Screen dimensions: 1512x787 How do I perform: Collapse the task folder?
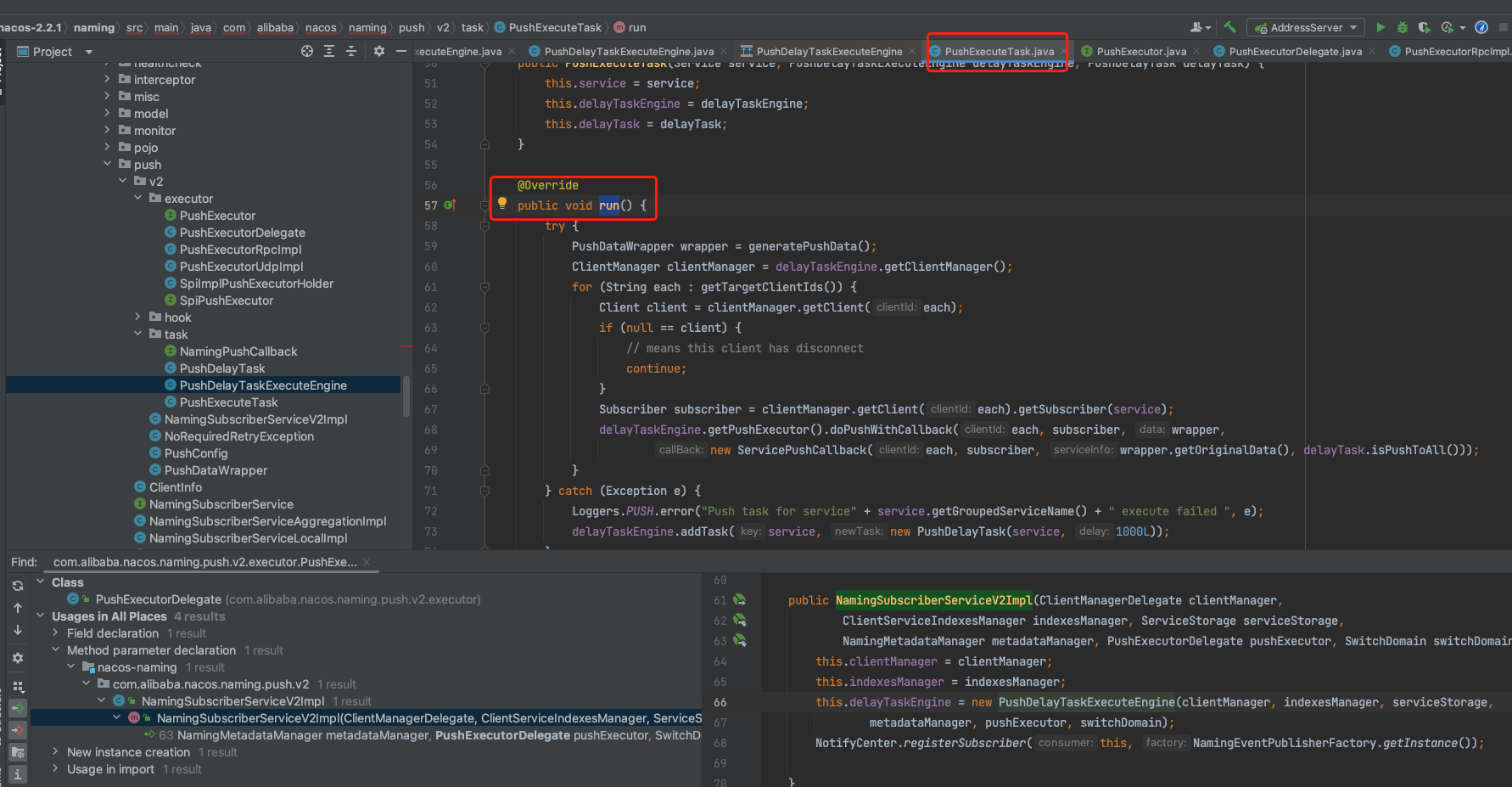138,334
